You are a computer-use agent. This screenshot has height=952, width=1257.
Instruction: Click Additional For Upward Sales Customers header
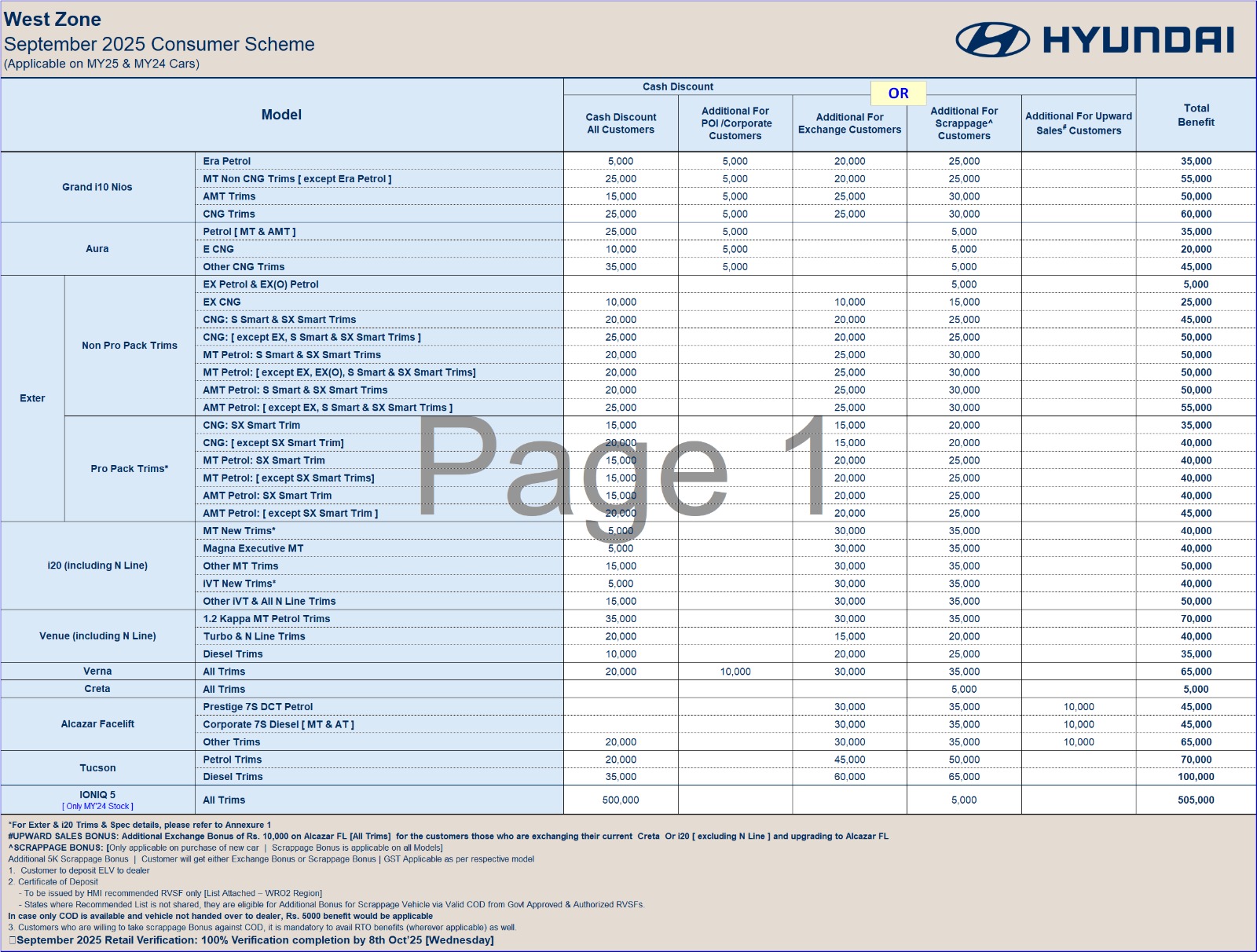[x=1078, y=123]
